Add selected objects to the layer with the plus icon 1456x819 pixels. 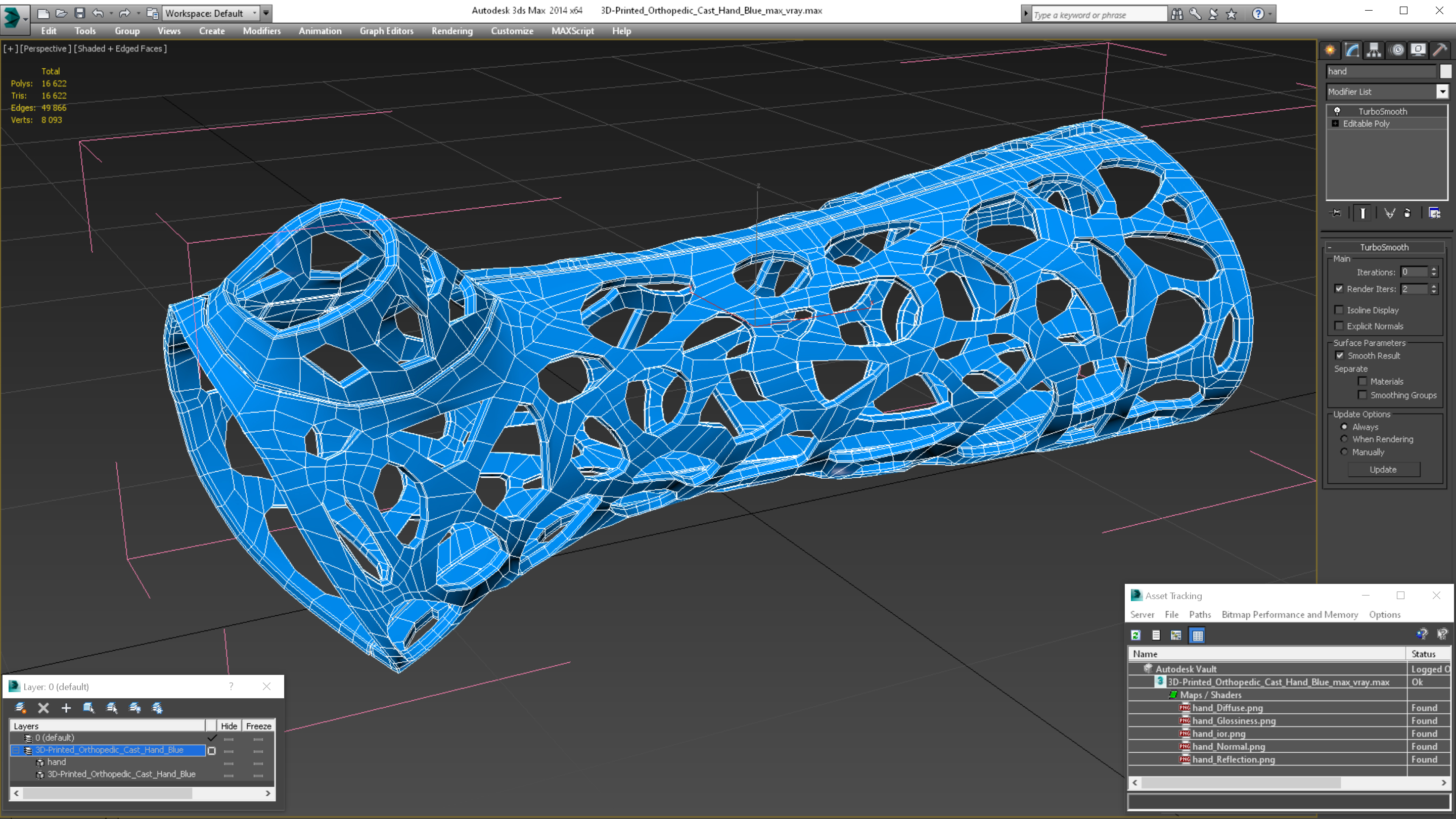pyautogui.click(x=66, y=708)
